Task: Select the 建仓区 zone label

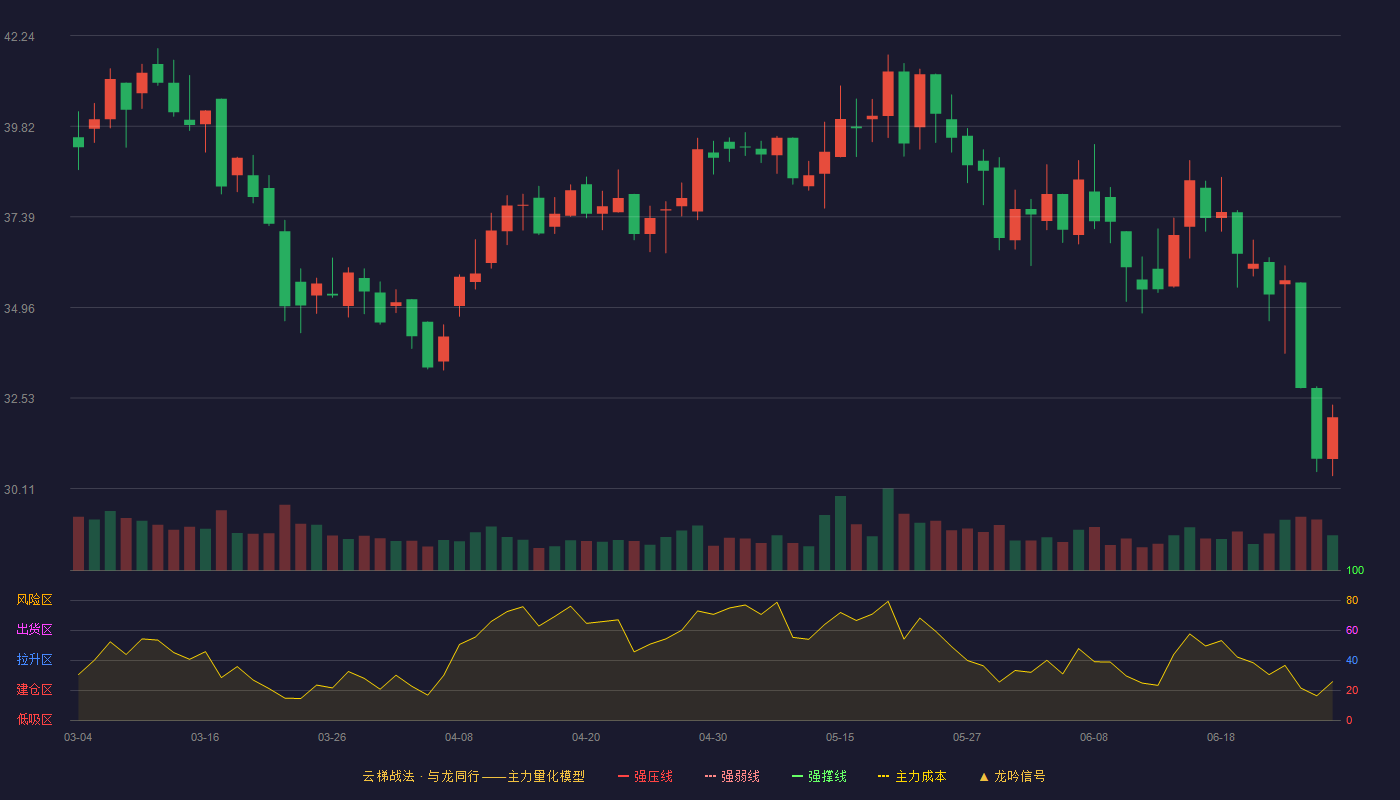Action: point(34,690)
